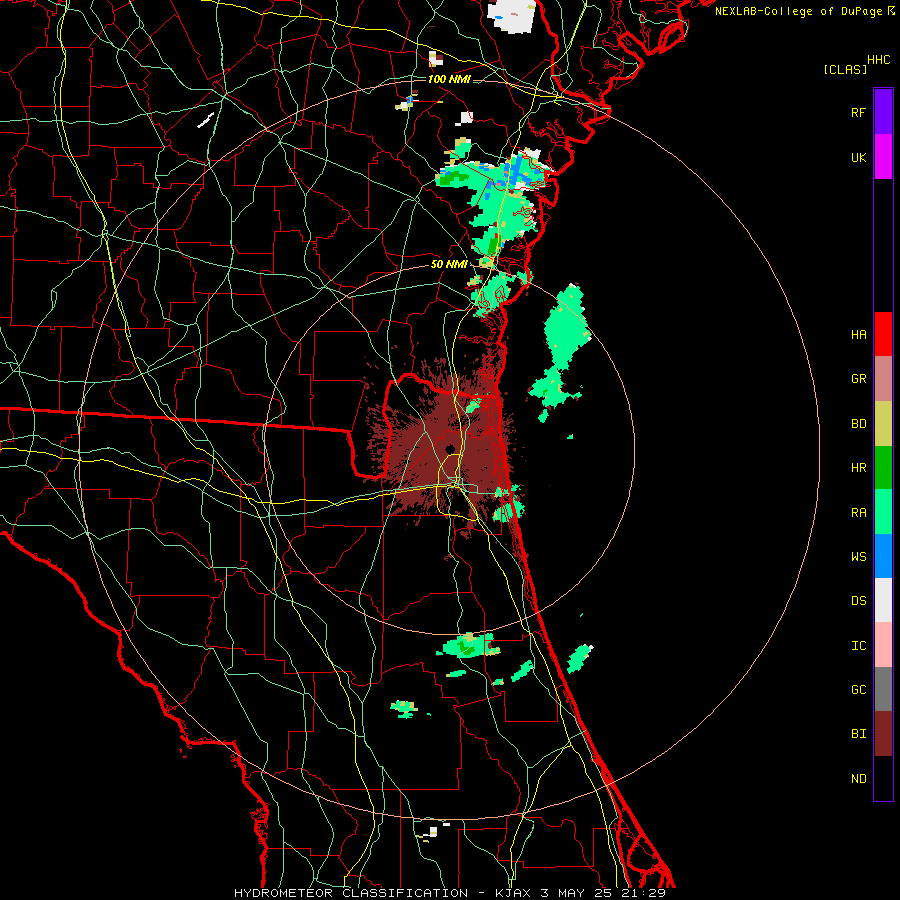Click the BI brown legend swatch
The width and height of the screenshot is (900, 900).
[883, 734]
